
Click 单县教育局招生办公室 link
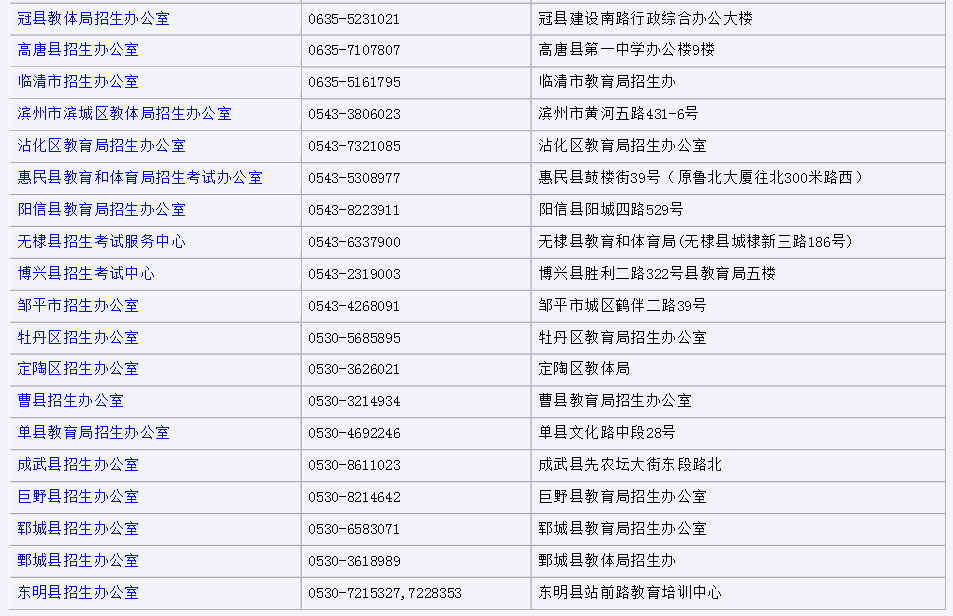(x=93, y=433)
